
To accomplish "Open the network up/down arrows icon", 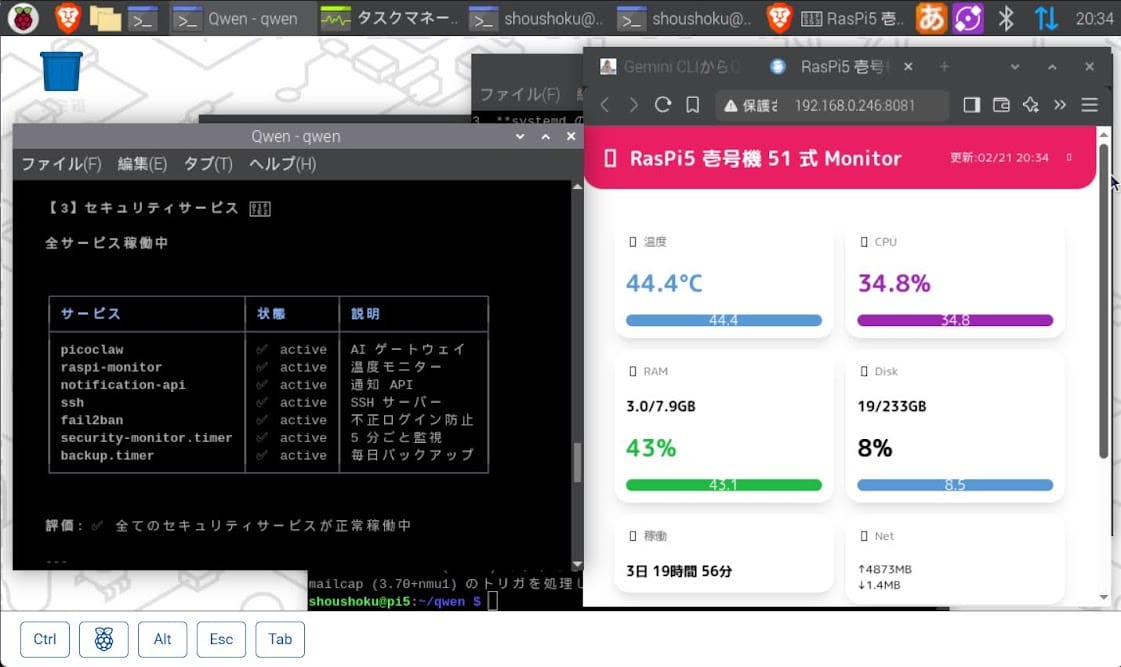I will (1046, 18).
